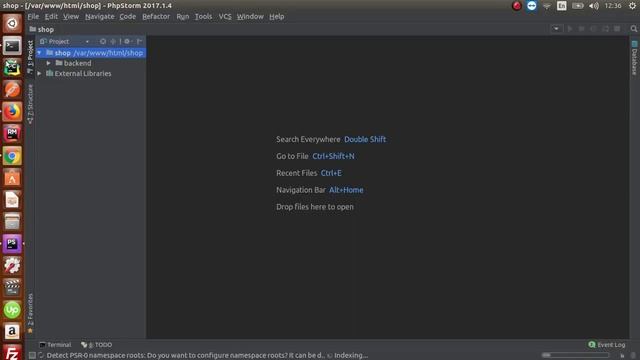This screenshot has width=640, height=360.
Task: Open FileZilla from the dock
Action: 12,352
